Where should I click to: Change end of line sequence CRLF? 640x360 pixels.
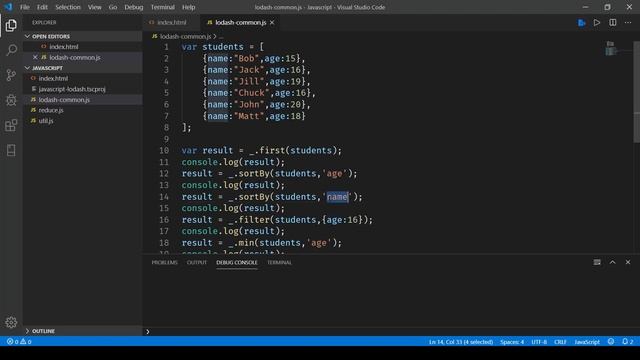pos(560,342)
